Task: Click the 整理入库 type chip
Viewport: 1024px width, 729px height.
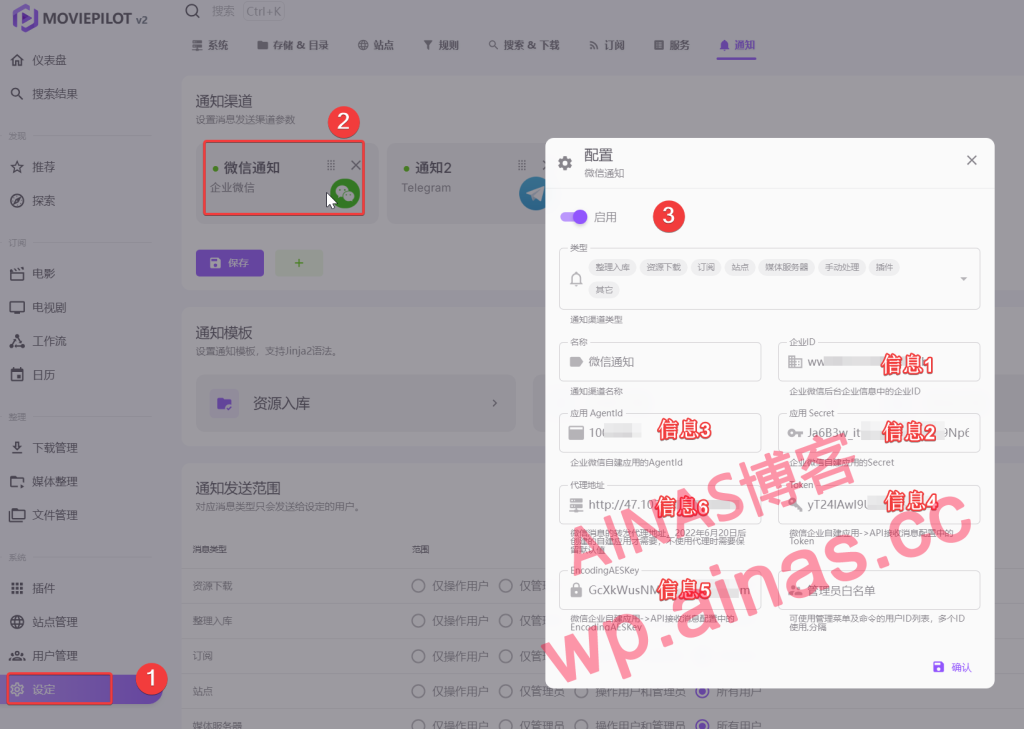Action: (613, 267)
